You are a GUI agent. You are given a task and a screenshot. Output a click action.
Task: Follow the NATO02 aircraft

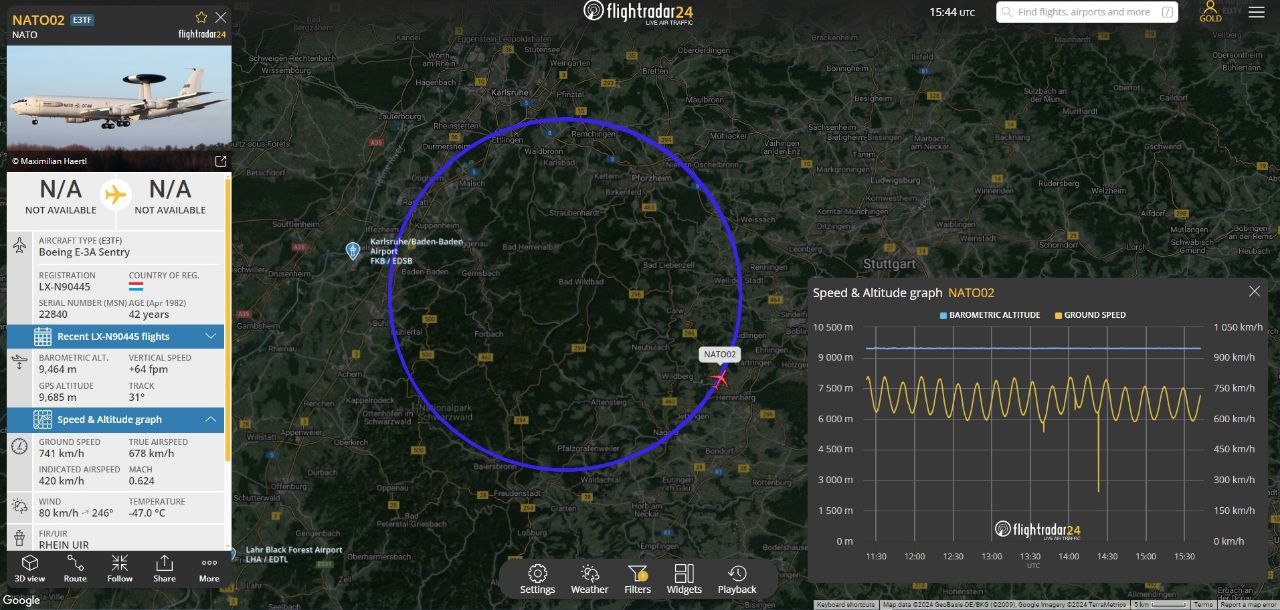tap(120, 569)
